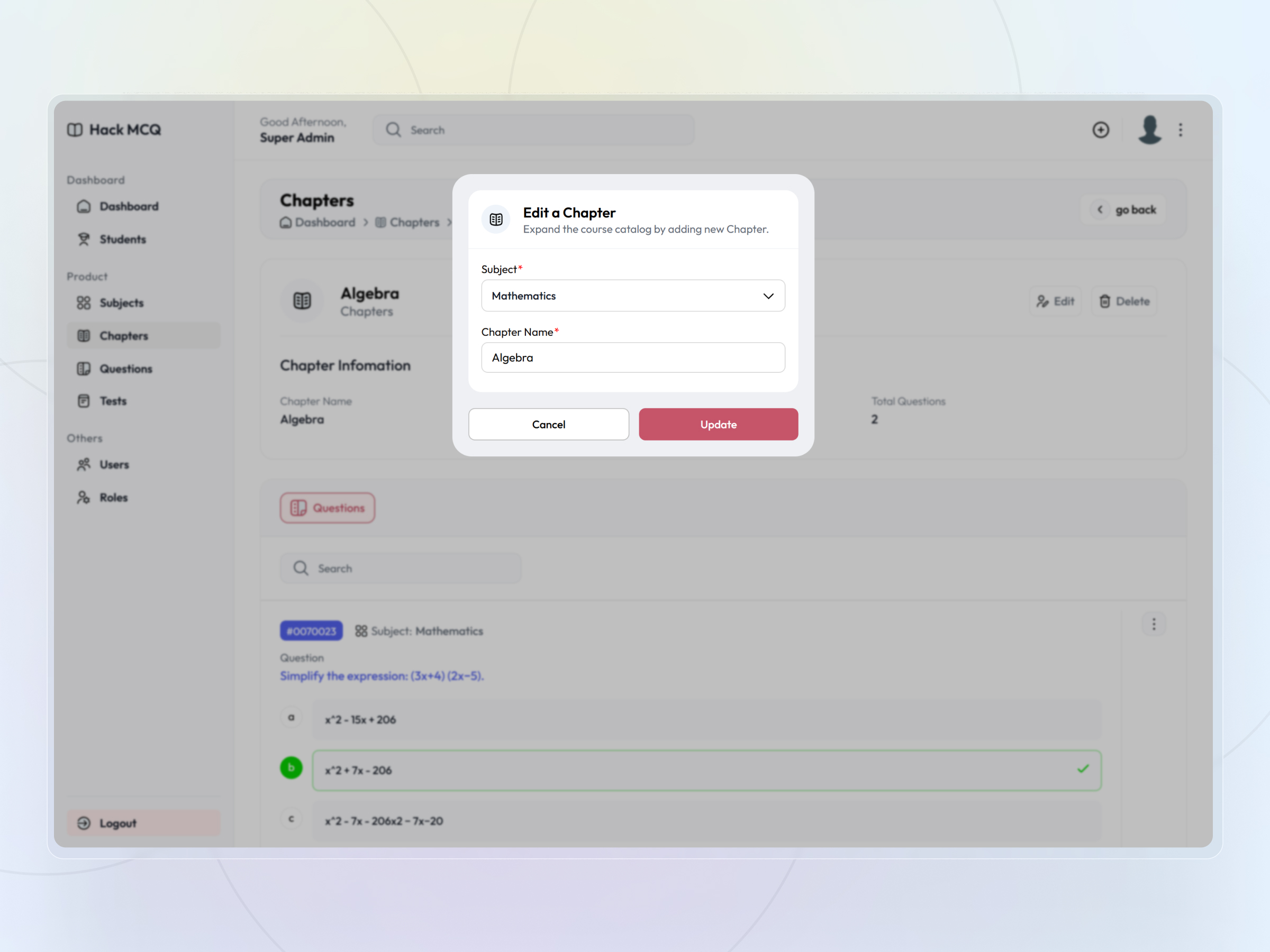Click the #0070023 question ID badge
The height and width of the screenshot is (952, 1270).
311,630
